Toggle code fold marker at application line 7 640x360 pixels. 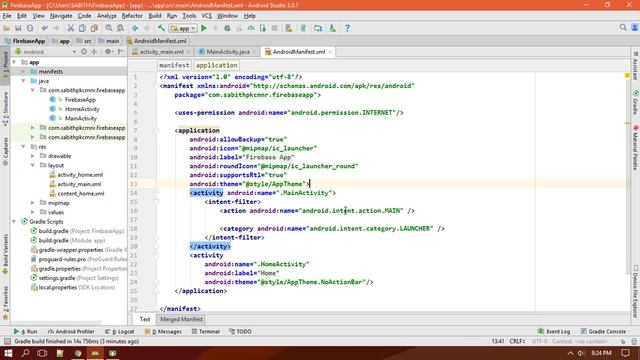156,131
